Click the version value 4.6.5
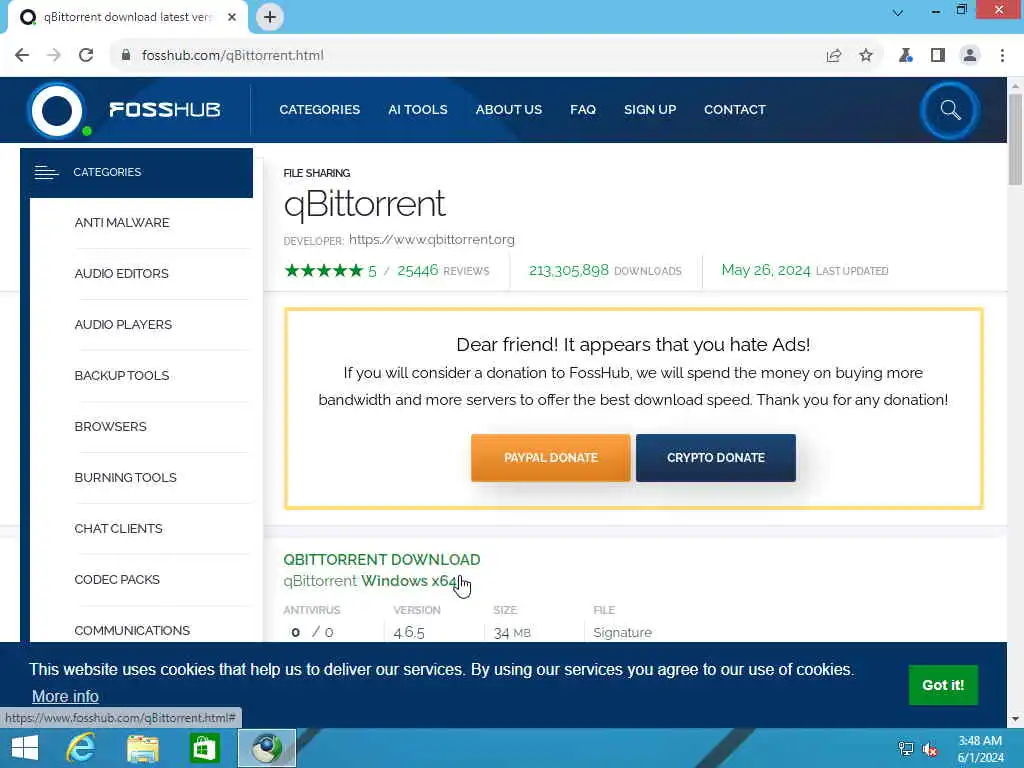1024x768 pixels. click(409, 632)
